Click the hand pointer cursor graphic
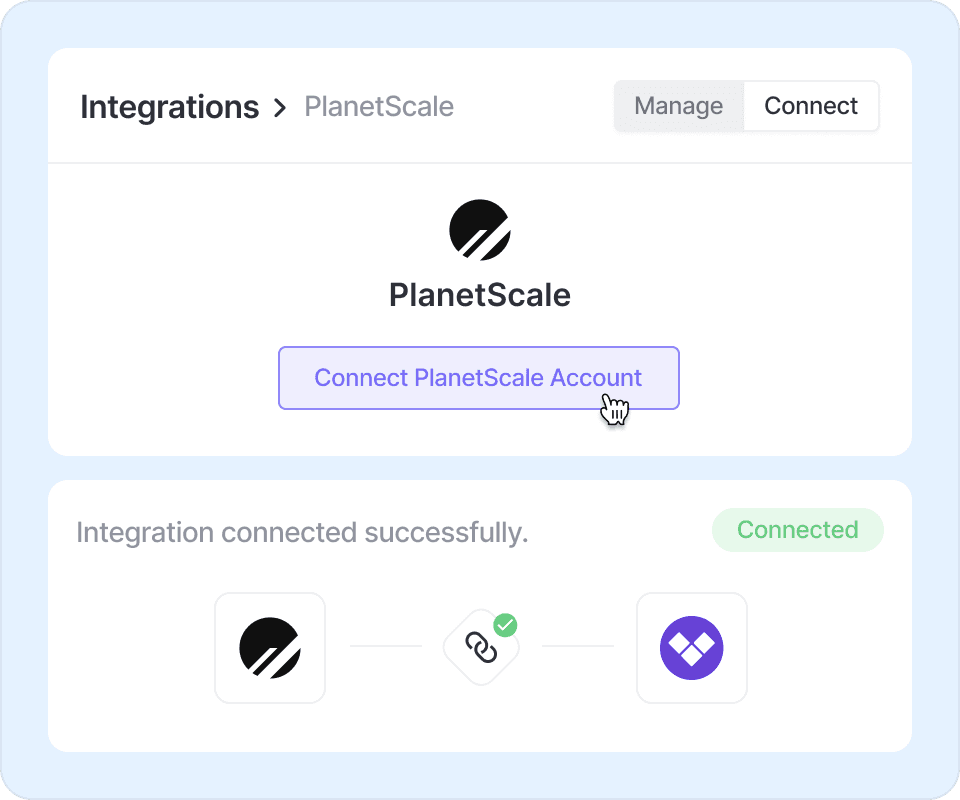 pos(615,410)
